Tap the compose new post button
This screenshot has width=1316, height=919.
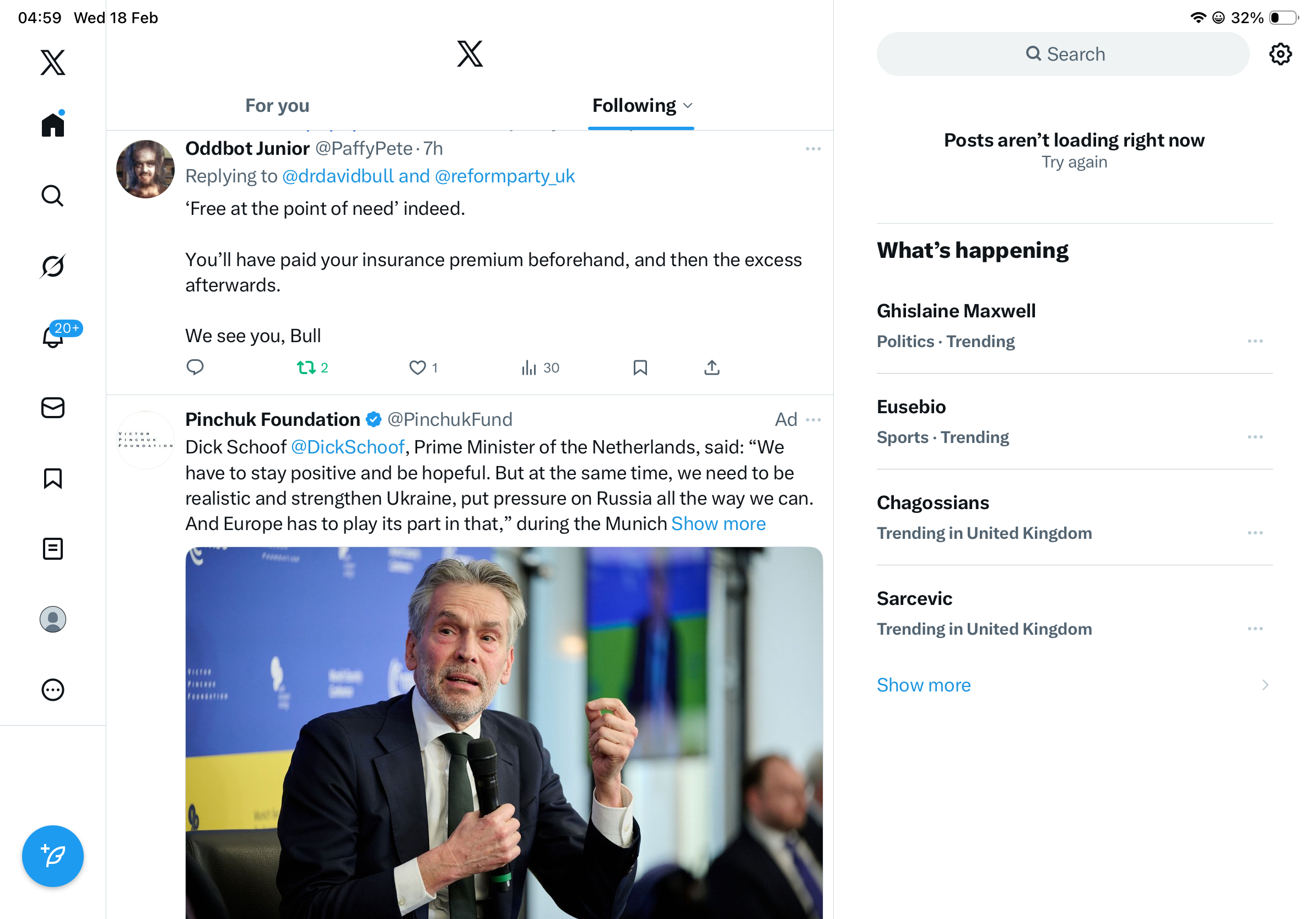pos(53,856)
